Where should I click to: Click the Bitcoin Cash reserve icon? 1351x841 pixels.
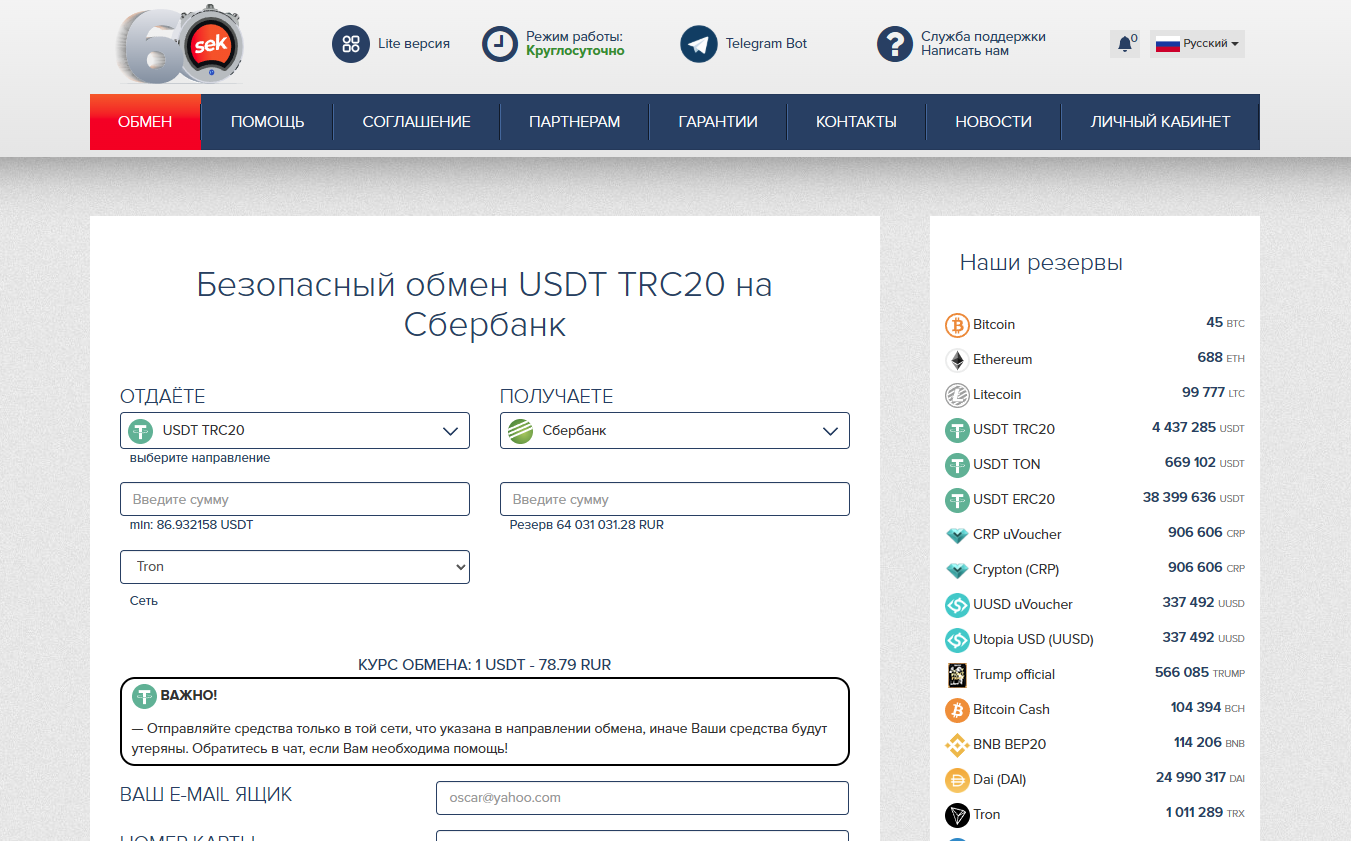[x=957, y=710]
